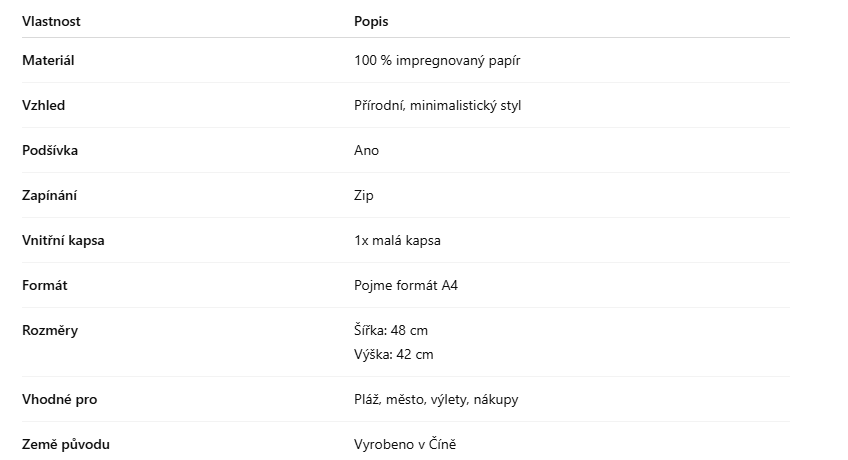Click the Popis column header
Viewport: 848px width, 460px height.
[x=371, y=21]
